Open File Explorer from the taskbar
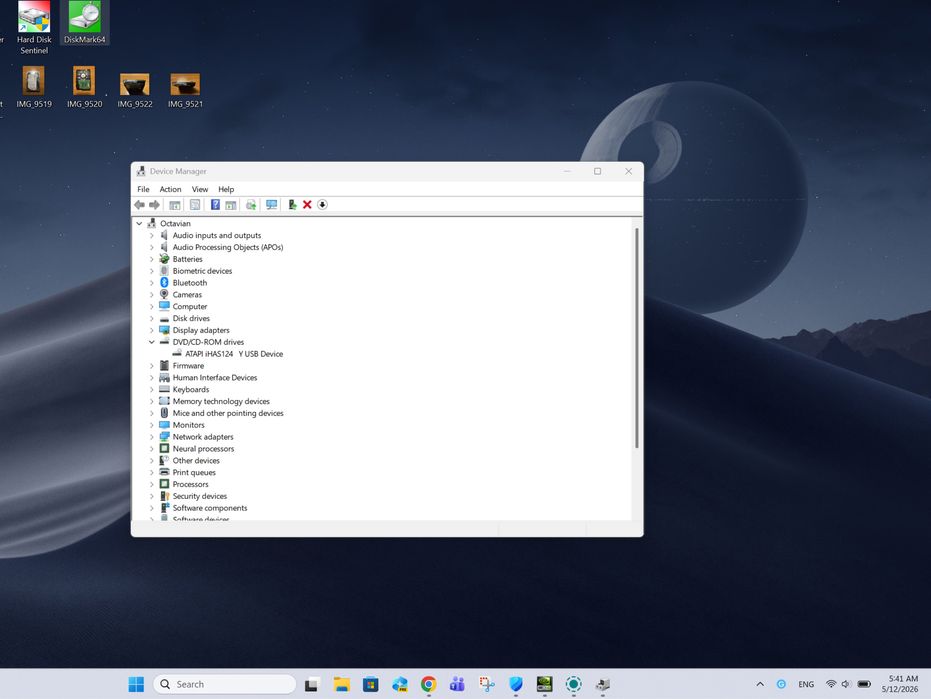Image resolution: width=931 pixels, height=699 pixels. click(x=341, y=685)
